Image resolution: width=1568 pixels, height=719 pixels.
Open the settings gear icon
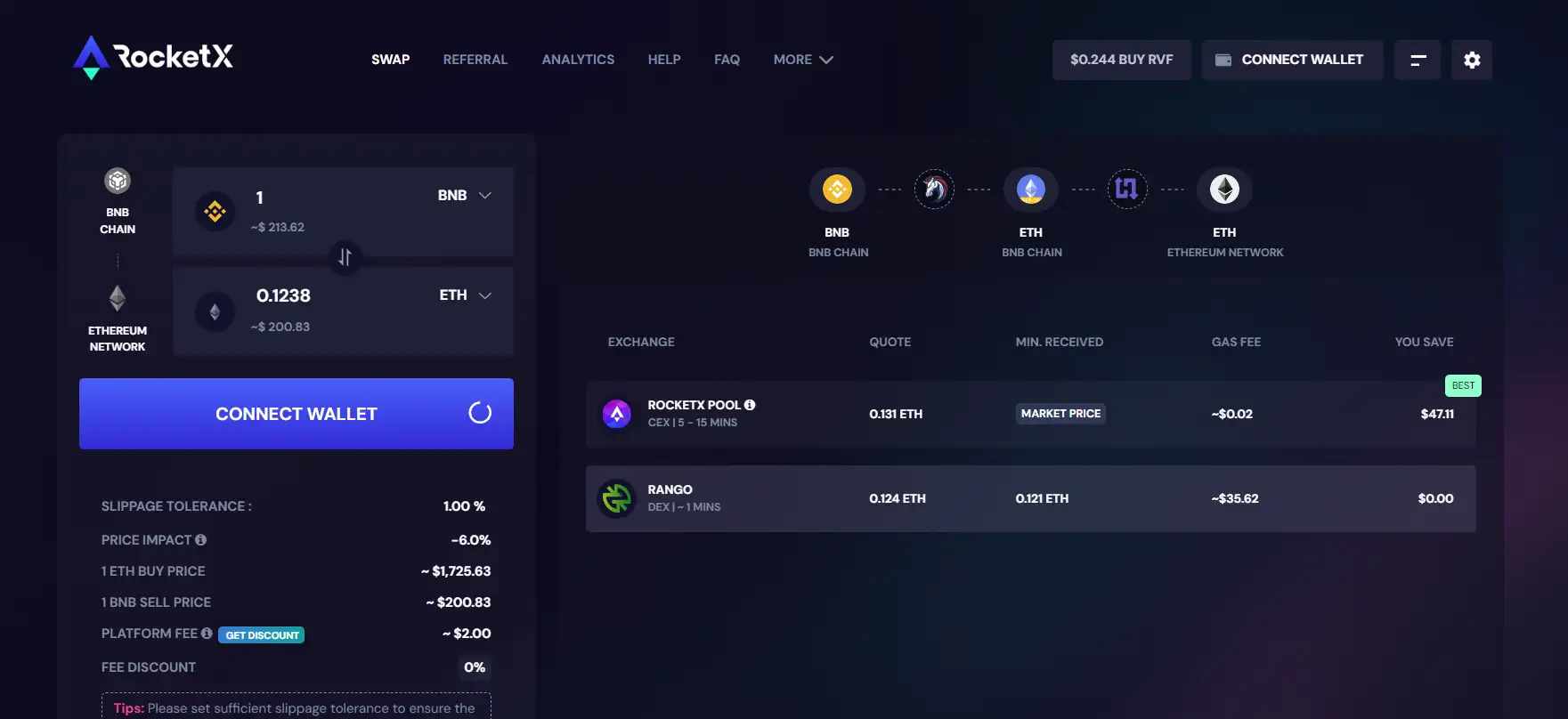click(1471, 60)
